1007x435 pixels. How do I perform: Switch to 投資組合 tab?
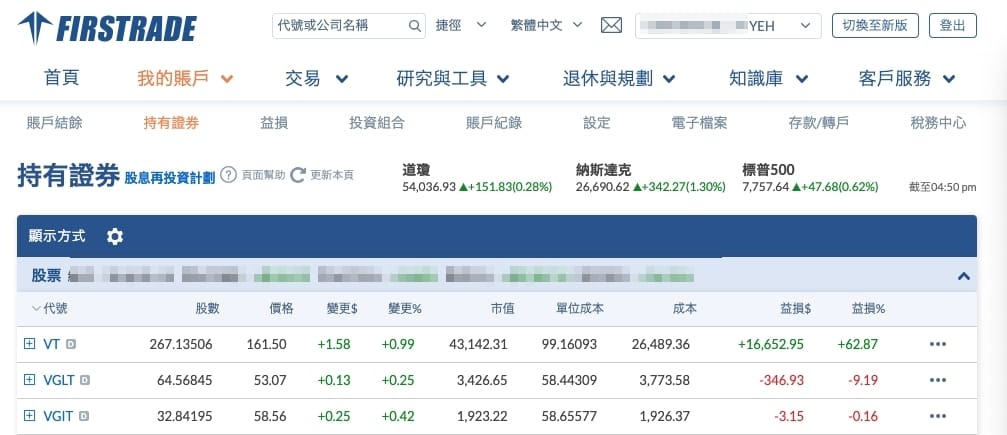coord(377,123)
